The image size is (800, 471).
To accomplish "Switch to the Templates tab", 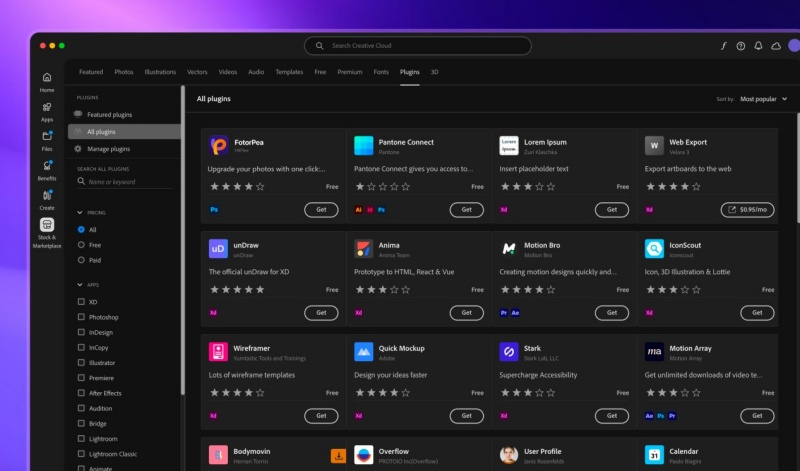I will (289, 72).
